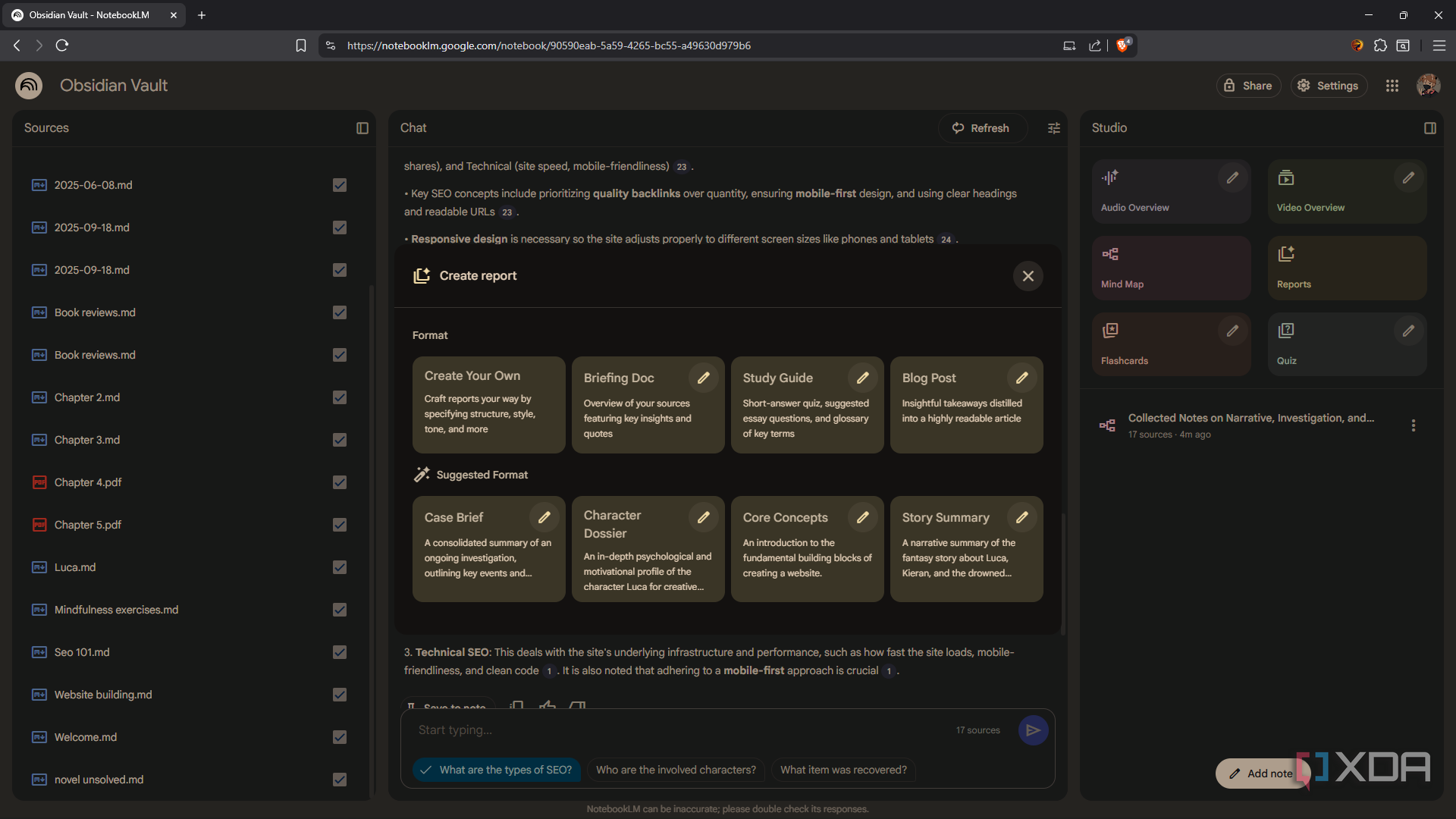Viewport: 1456px width, 819px height.
Task: Open the browser hamburger menu
Action: click(x=1439, y=45)
